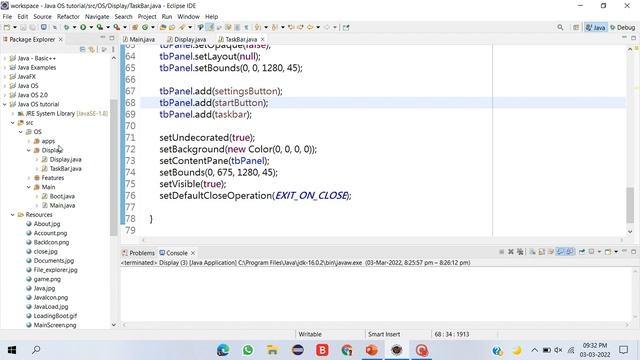Close the TaskBar.java editor tab
The height and width of the screenshot is (360, 640).
click(x=262, y=40)
